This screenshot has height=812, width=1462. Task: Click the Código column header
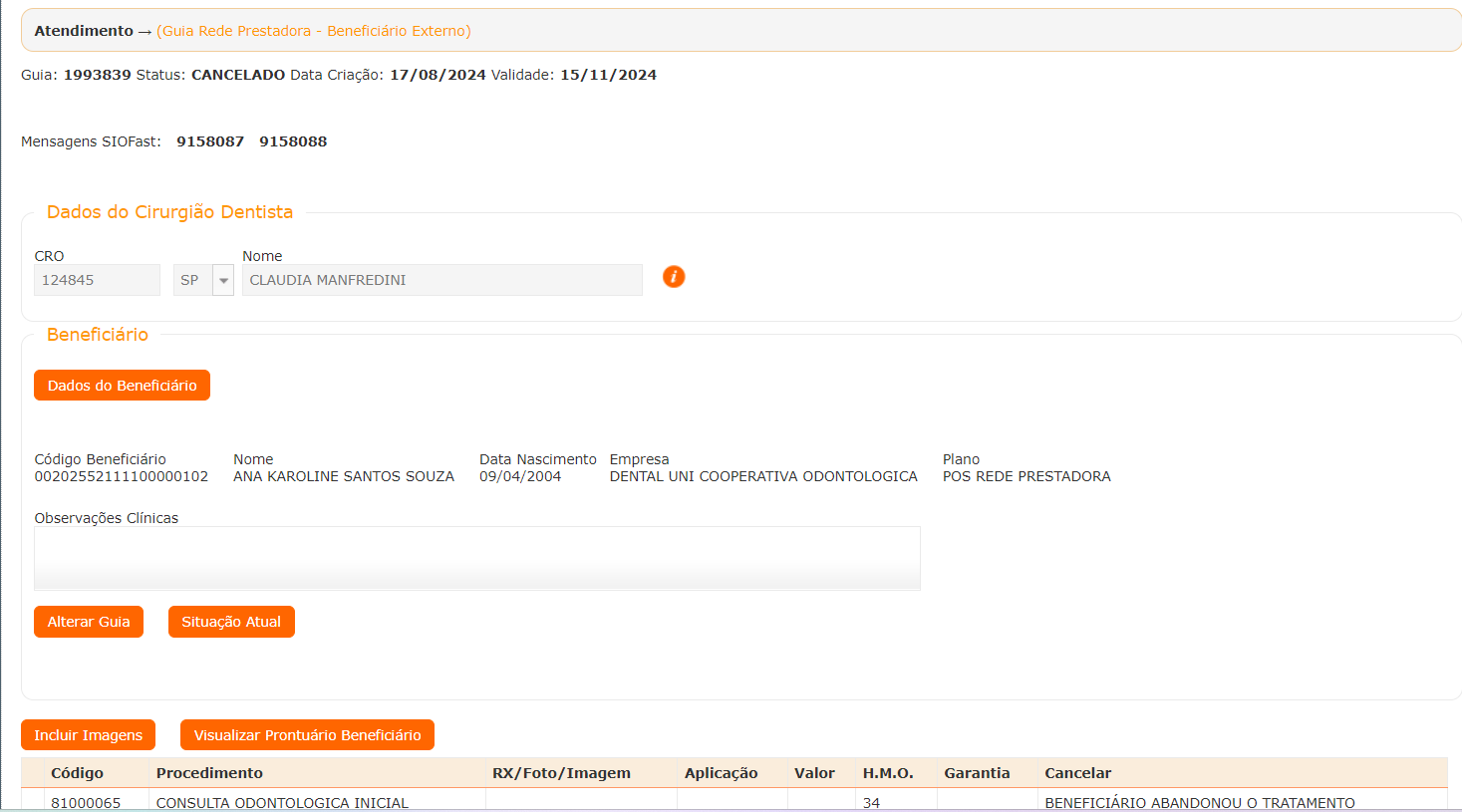tap(77, 773)
